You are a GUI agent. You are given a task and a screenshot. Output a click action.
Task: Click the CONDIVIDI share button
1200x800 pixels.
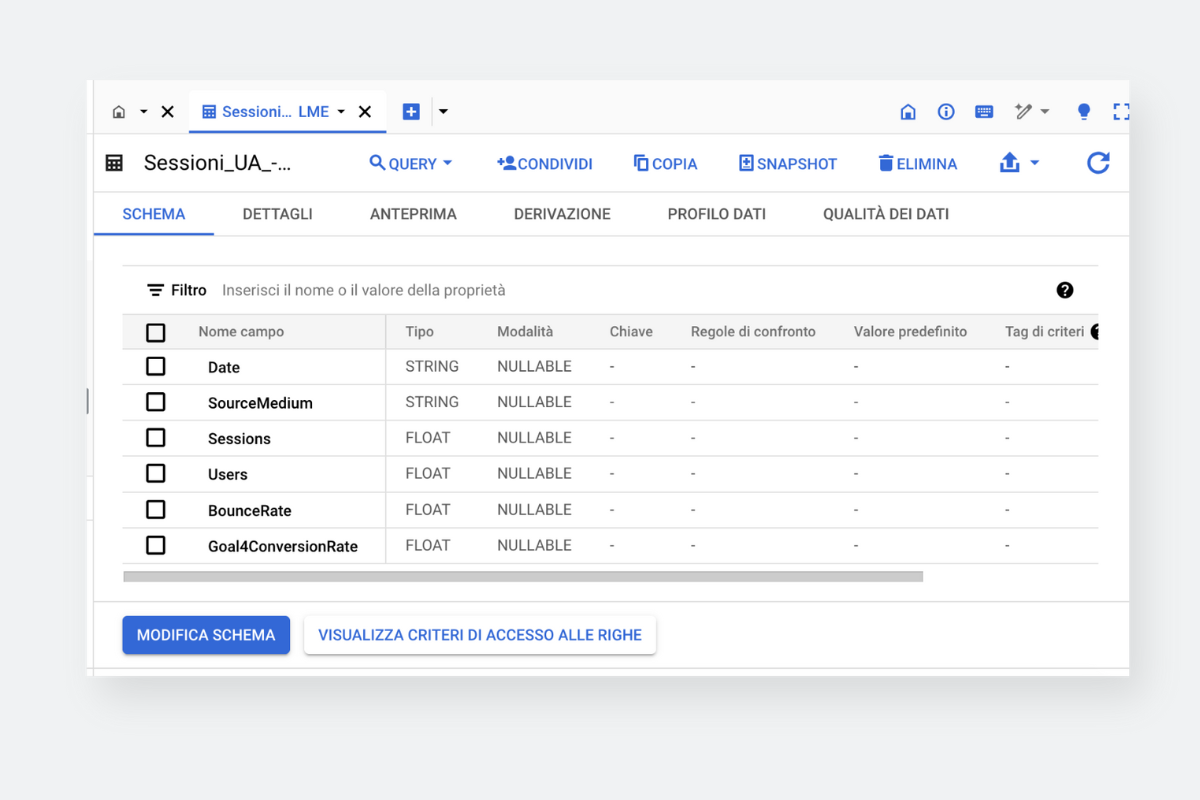pos(545,163)
